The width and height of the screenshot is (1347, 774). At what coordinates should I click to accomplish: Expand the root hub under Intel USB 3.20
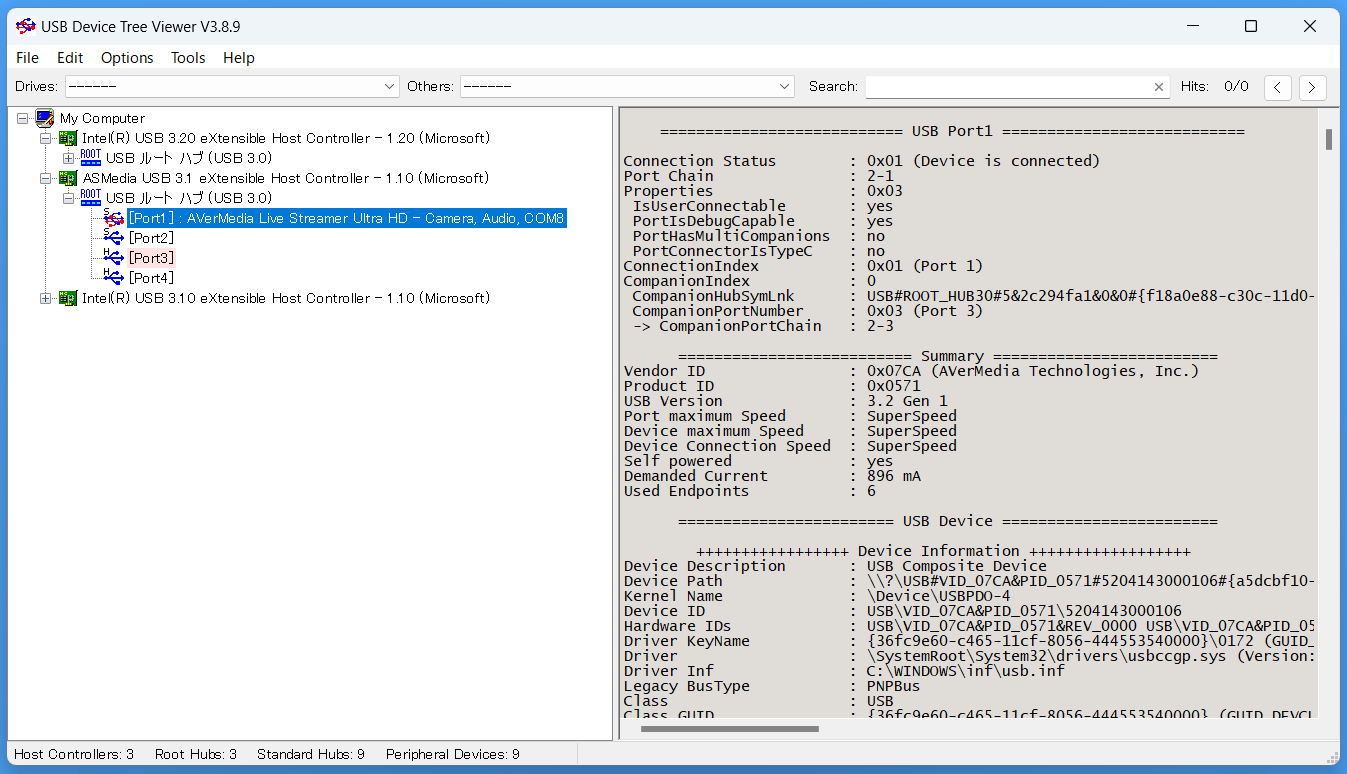click(69, 158)
